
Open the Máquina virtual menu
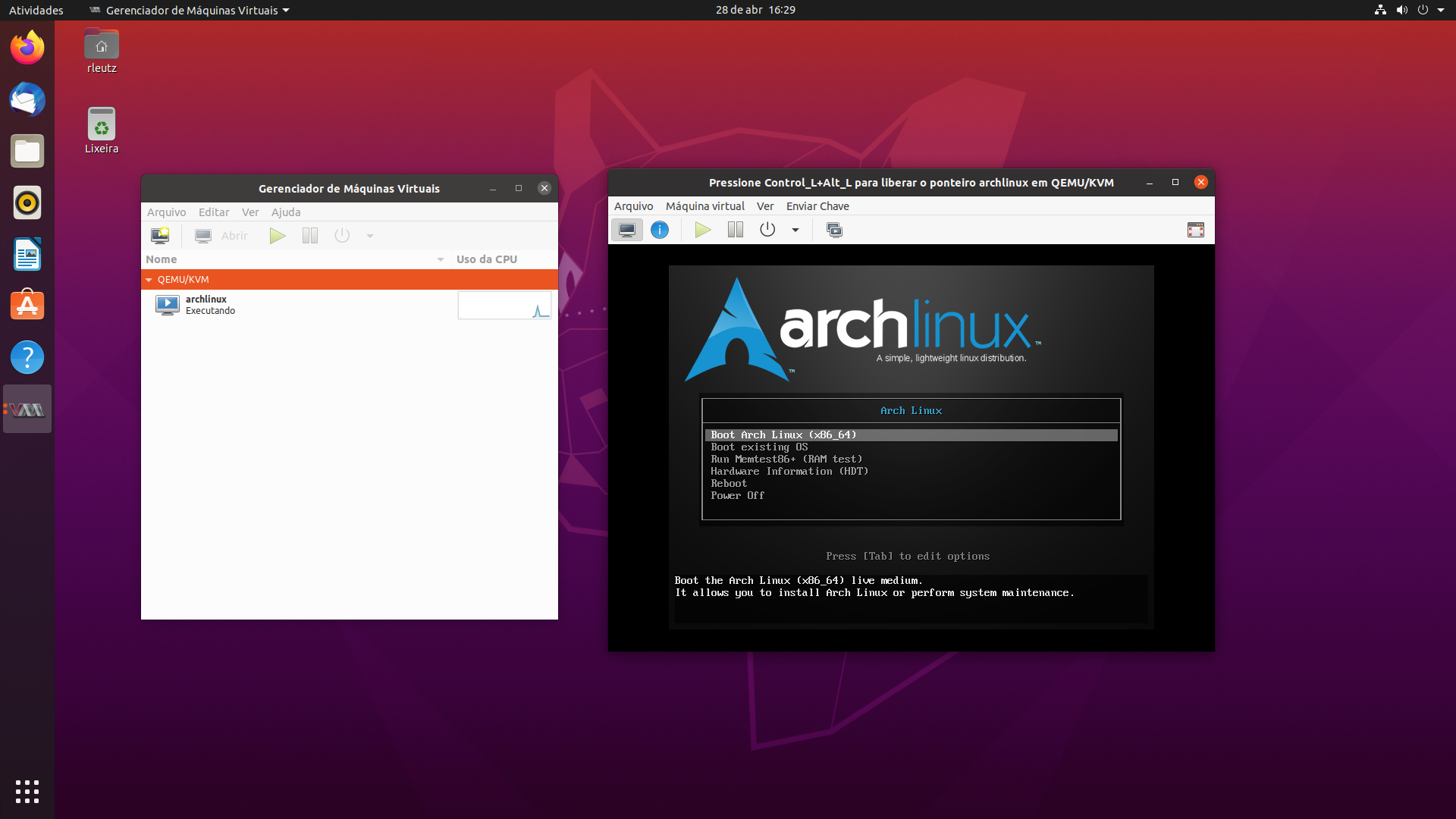[705, 206]
